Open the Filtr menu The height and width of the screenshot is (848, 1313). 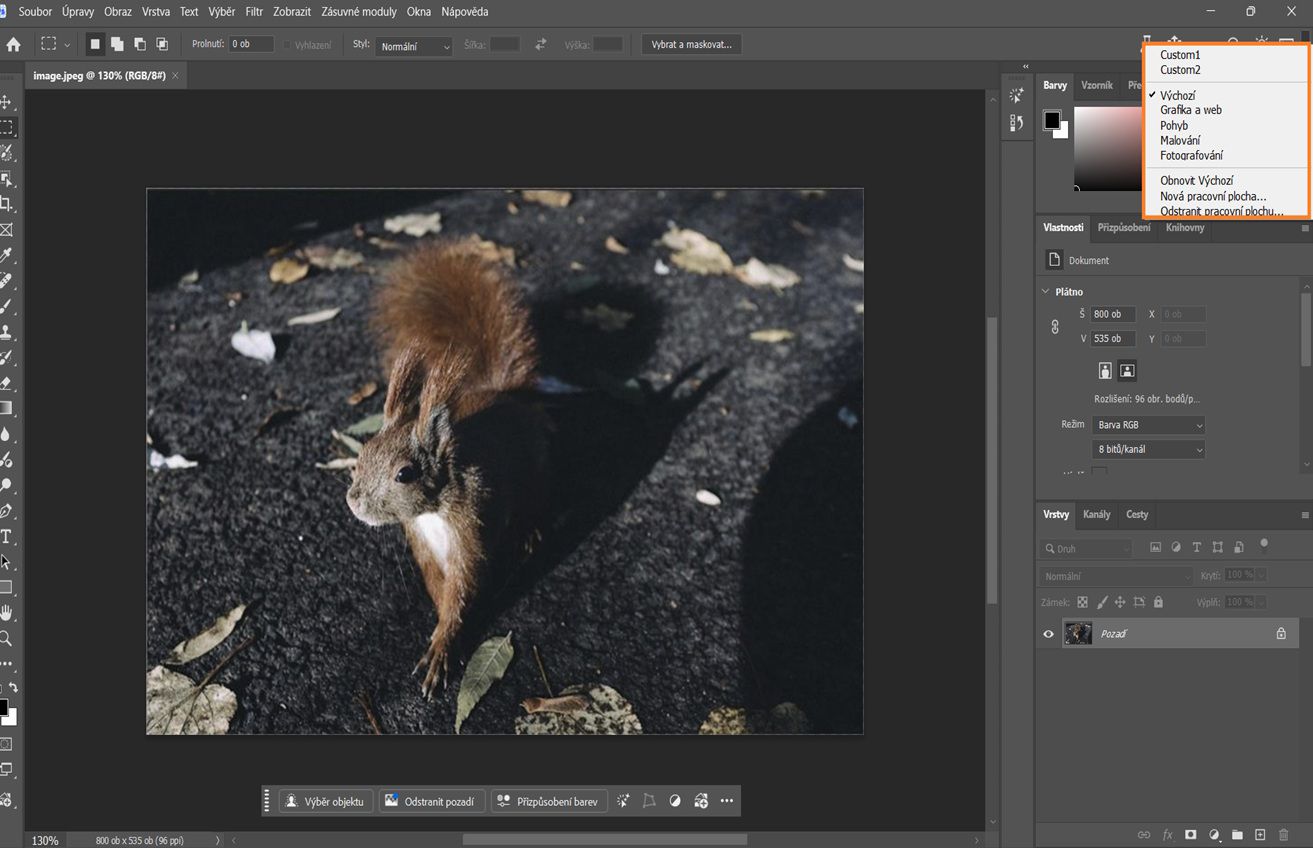(254, 11)
